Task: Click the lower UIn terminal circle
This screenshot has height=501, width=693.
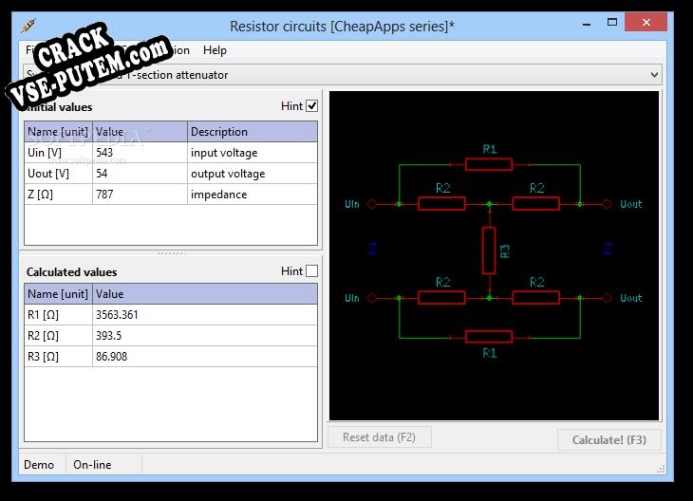Action: pos(372,298)
